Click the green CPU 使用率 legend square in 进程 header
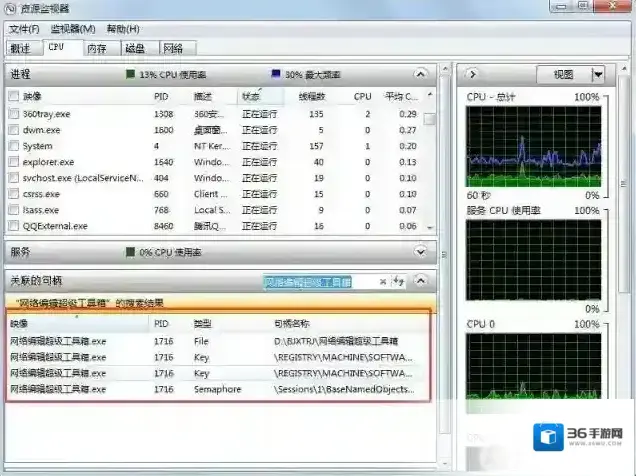The height and width of the screenshot is (476, 636). [x=130, y=74]
